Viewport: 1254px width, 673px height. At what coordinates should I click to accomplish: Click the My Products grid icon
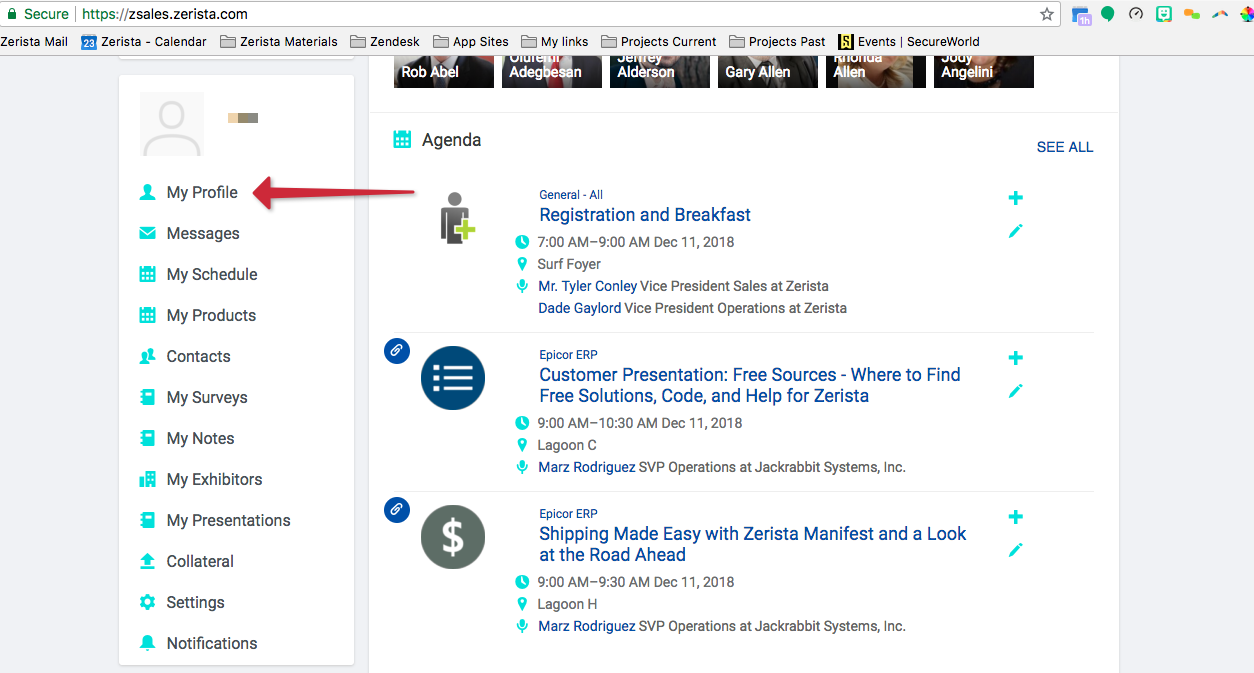point(148,316)
